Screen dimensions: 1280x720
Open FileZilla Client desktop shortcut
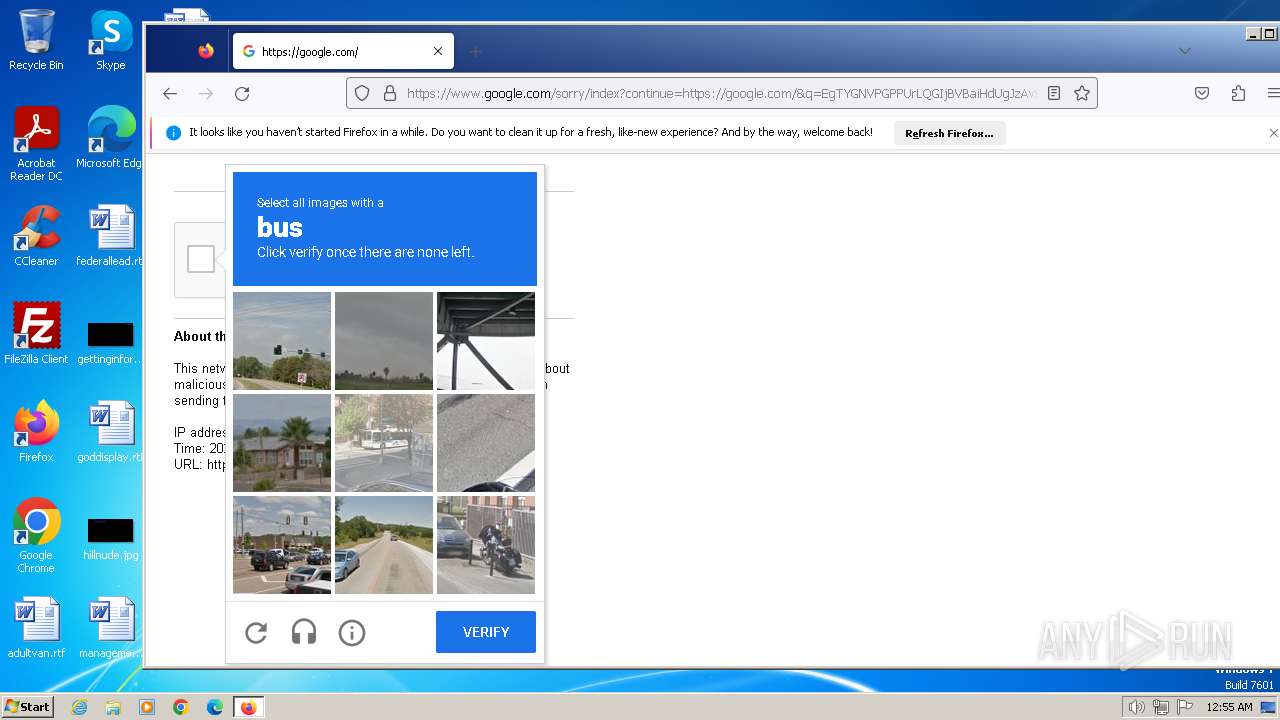tap(36, 334)
